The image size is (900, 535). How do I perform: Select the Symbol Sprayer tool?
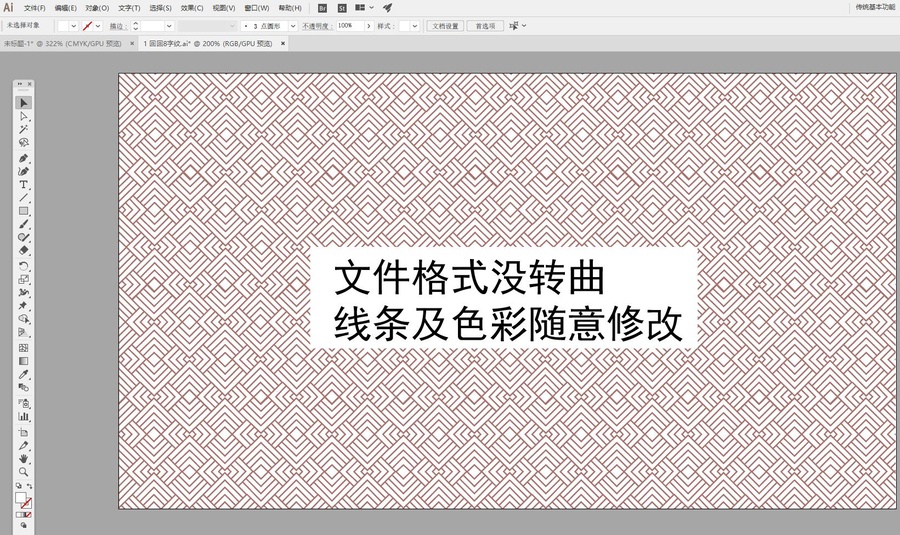[x=24, y=403]
